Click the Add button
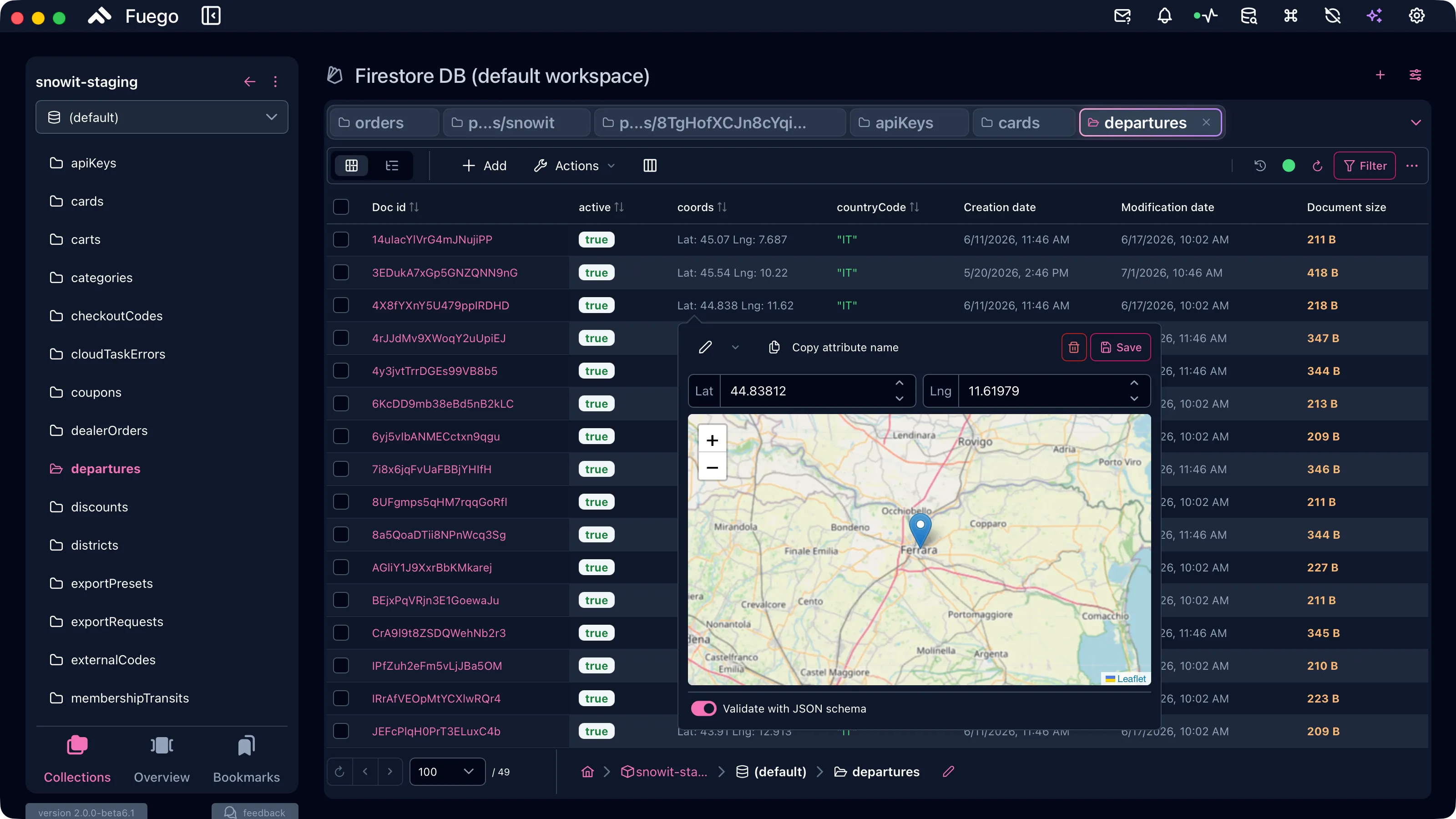 (484, 166)
